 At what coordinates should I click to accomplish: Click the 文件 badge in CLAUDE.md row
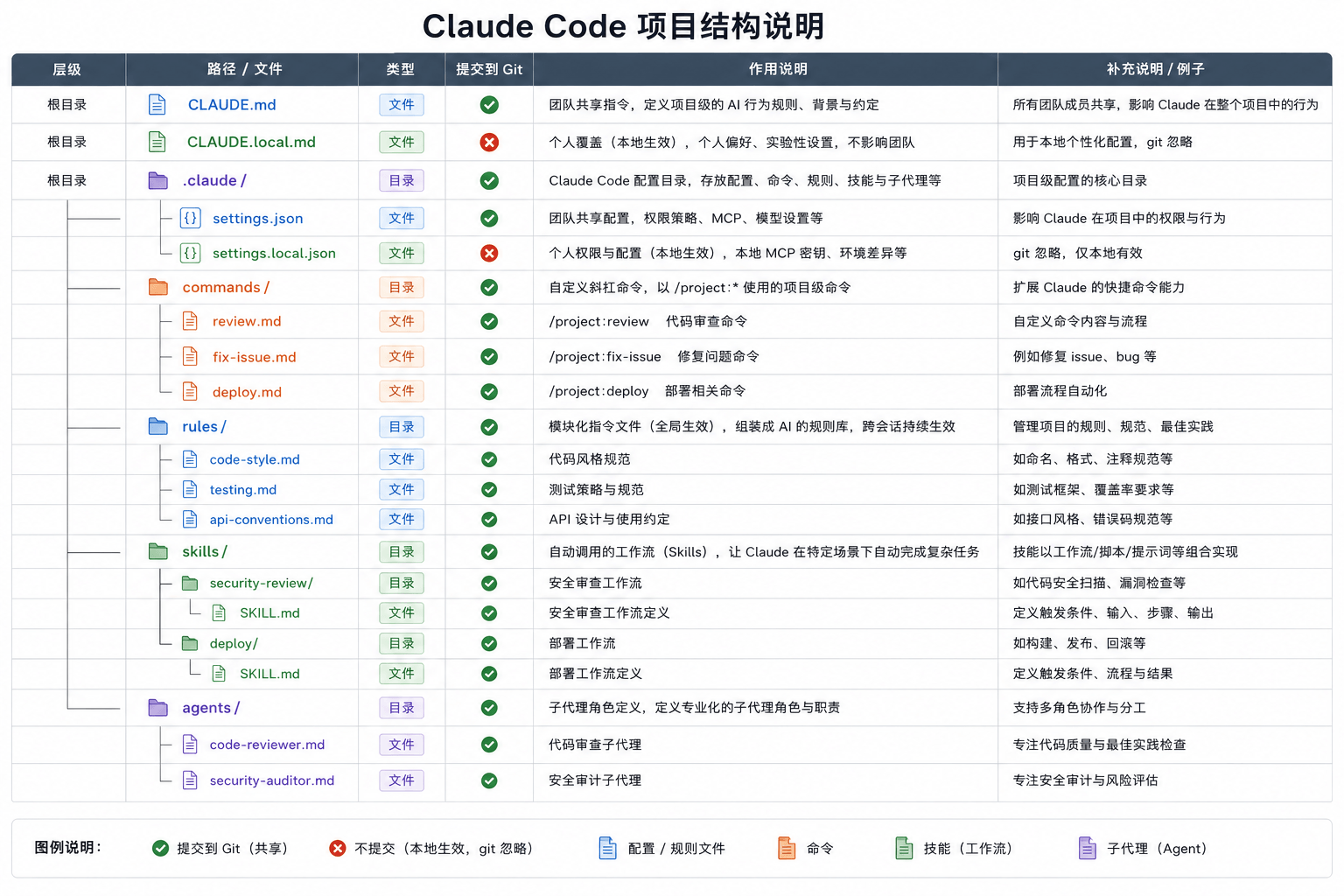(x=402, y=105)
